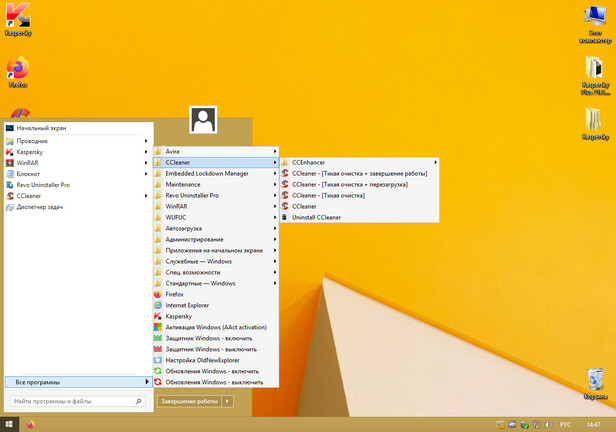Open the WUFUC folder
This screenshot has width=616, height=432.
click(216, 217)
